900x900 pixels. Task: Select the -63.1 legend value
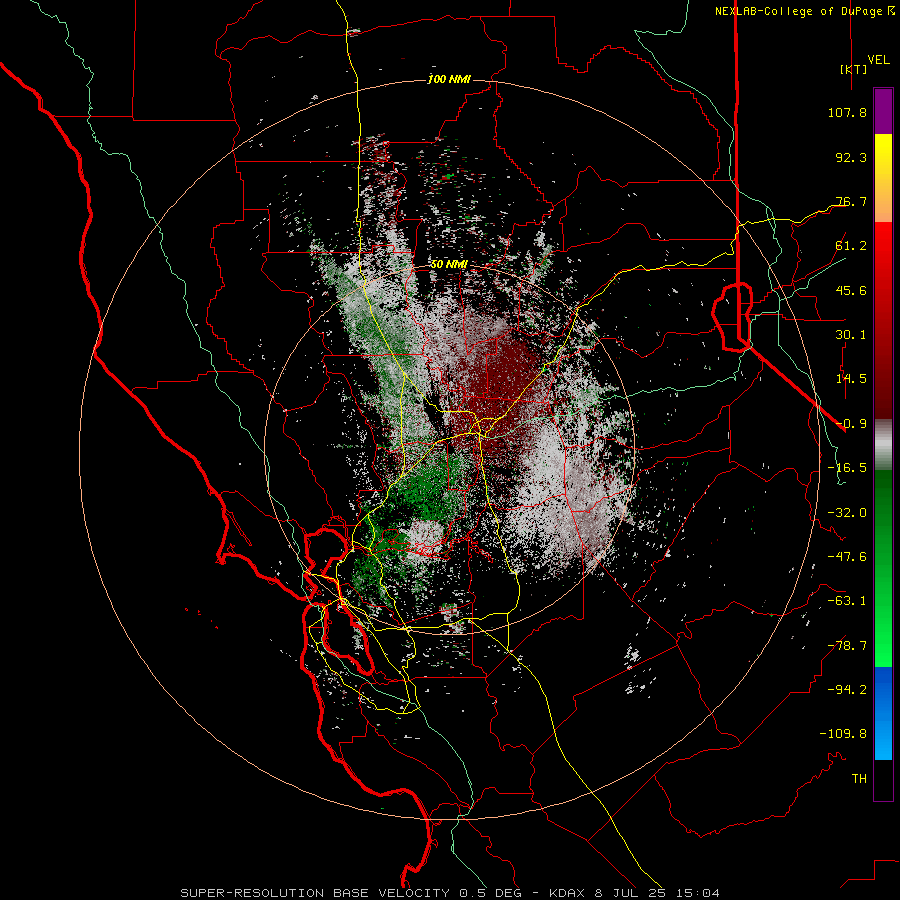click(847, 601)
